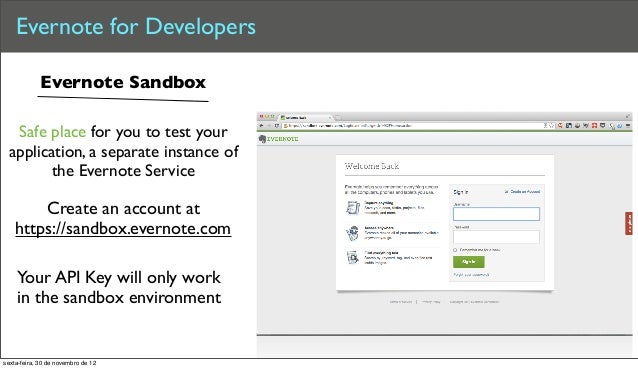The height and width of the screenshot is (369, 638).
Task: Click the Privacy Policy footer link
Action: (x=431, y=302)
